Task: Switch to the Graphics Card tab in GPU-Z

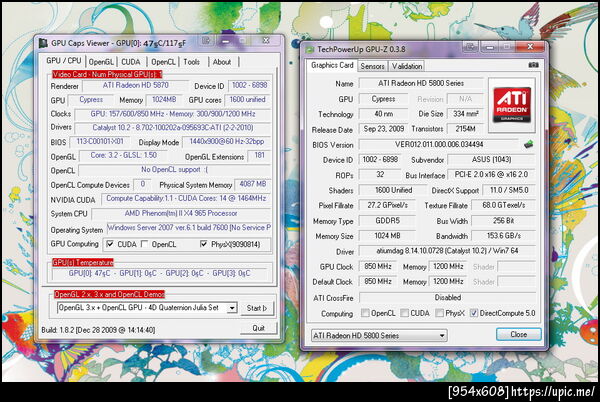Action: [x=332, y=65]
